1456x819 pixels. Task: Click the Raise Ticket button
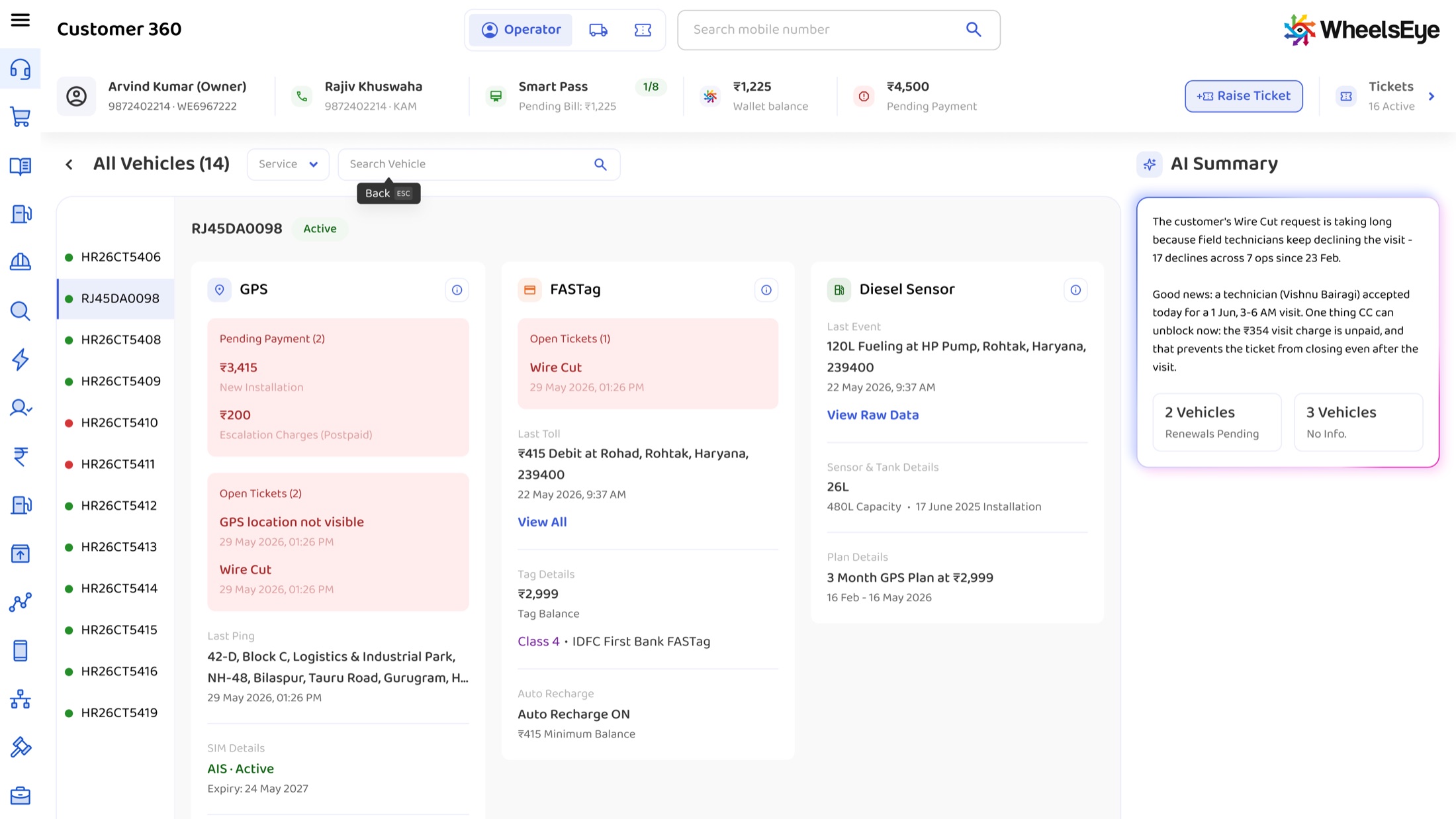[x=1244, y=96]
